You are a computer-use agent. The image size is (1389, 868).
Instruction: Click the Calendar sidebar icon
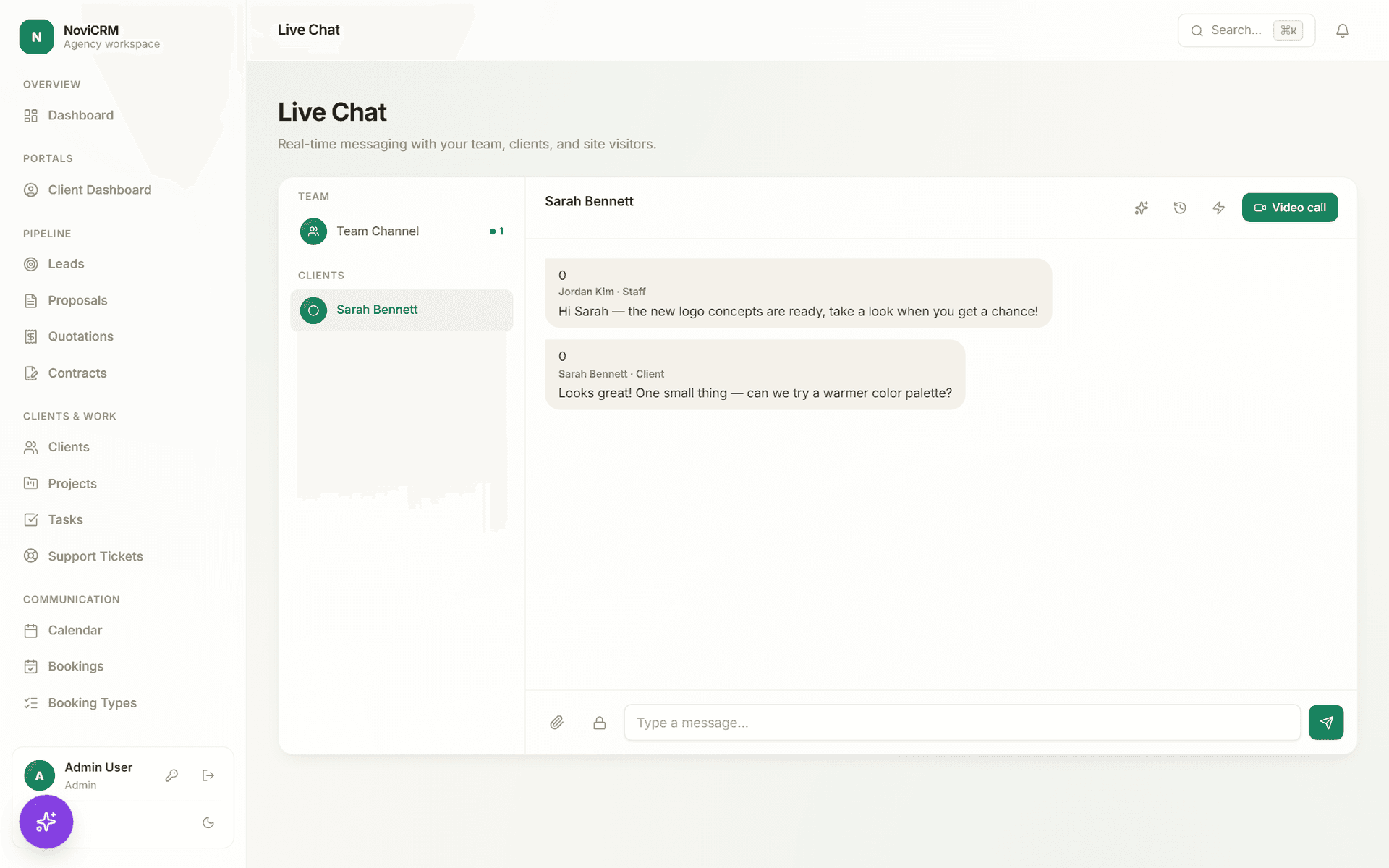click(x=30, y=631)
